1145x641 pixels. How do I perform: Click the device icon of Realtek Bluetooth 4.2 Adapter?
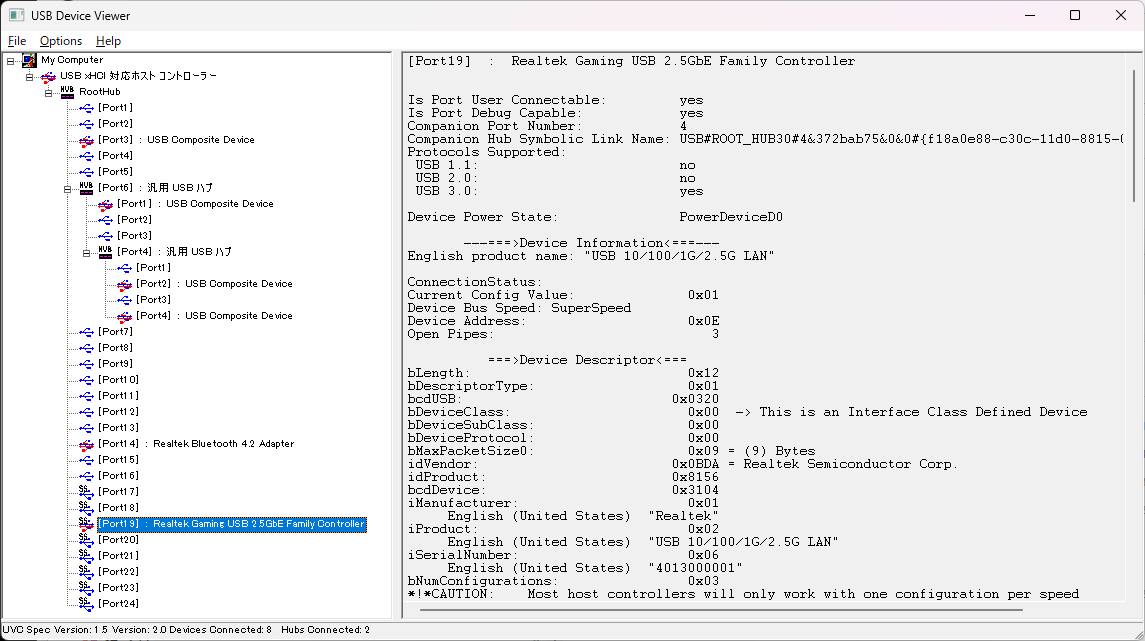pos(86,444)
